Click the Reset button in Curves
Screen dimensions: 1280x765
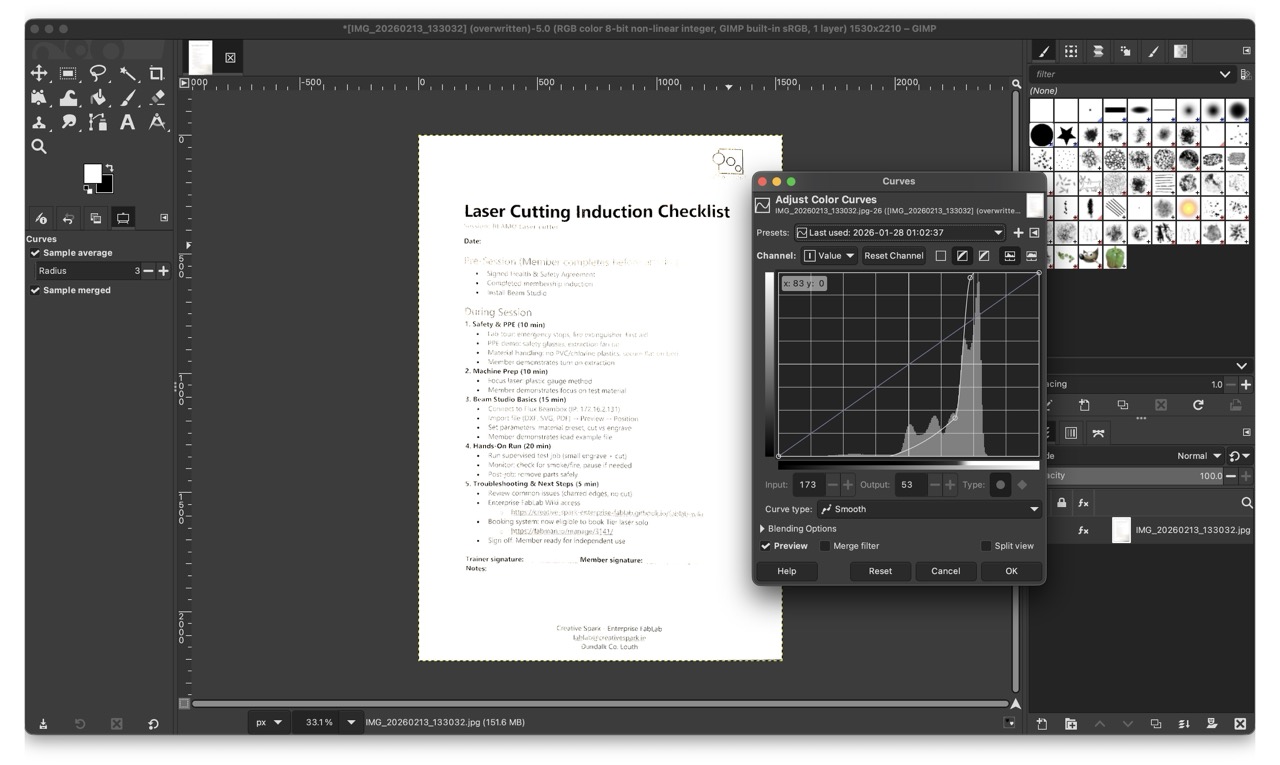[x=880, y=571]
